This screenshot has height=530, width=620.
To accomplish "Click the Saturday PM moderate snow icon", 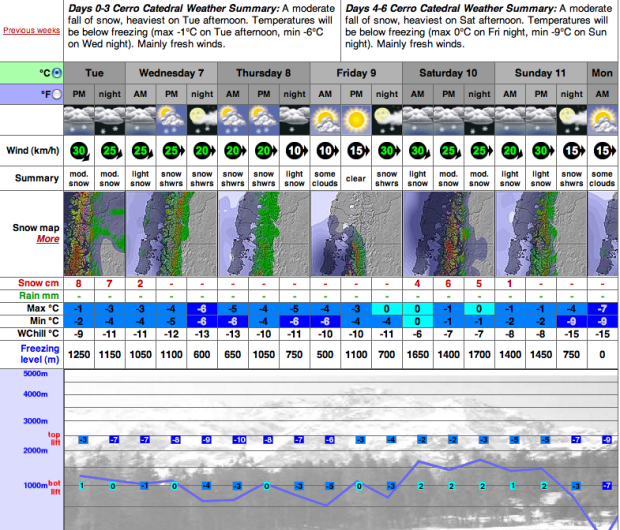I will (449, 120).
